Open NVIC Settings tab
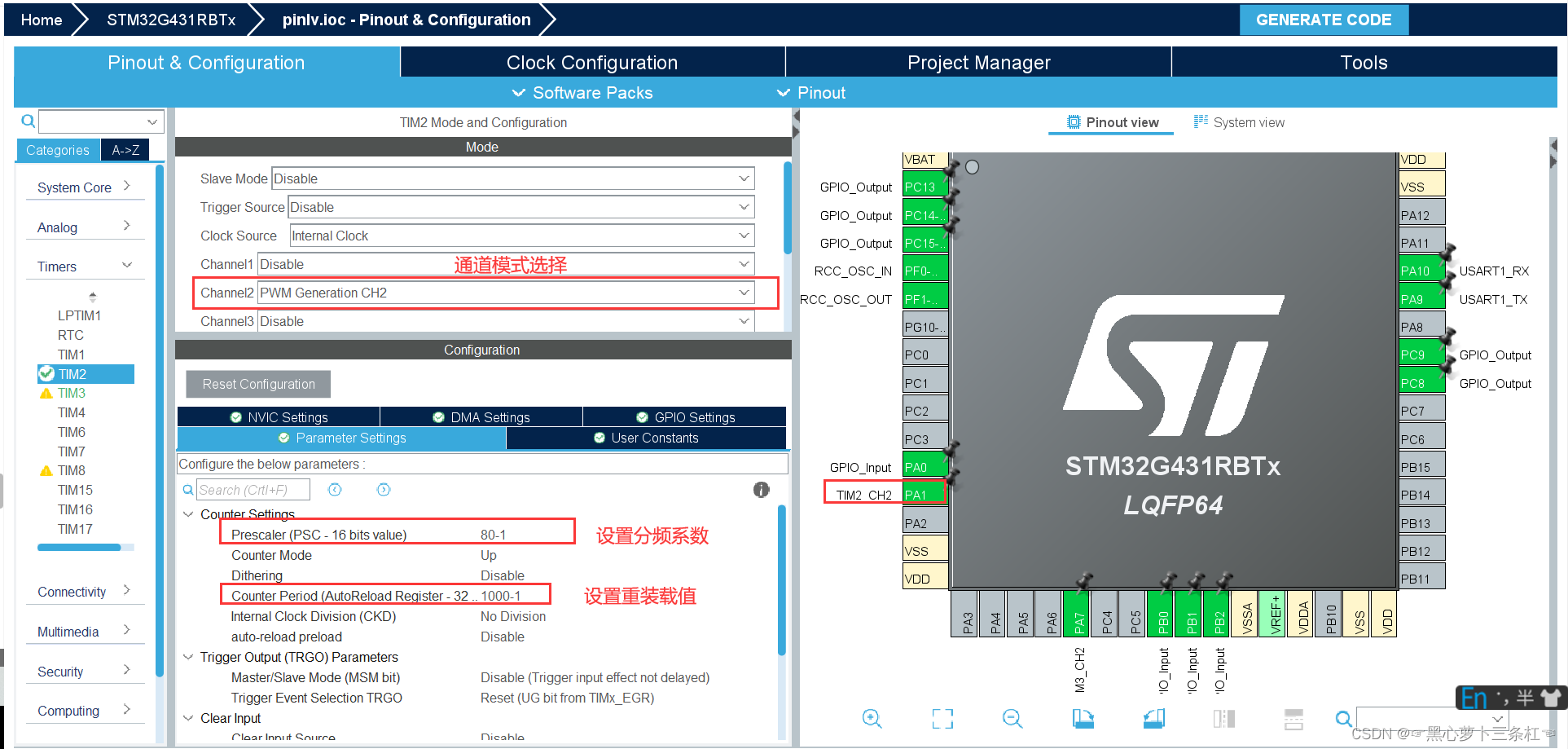Image resolution: width=1568 pixels, height=749 pixels. tap(279, 417)
